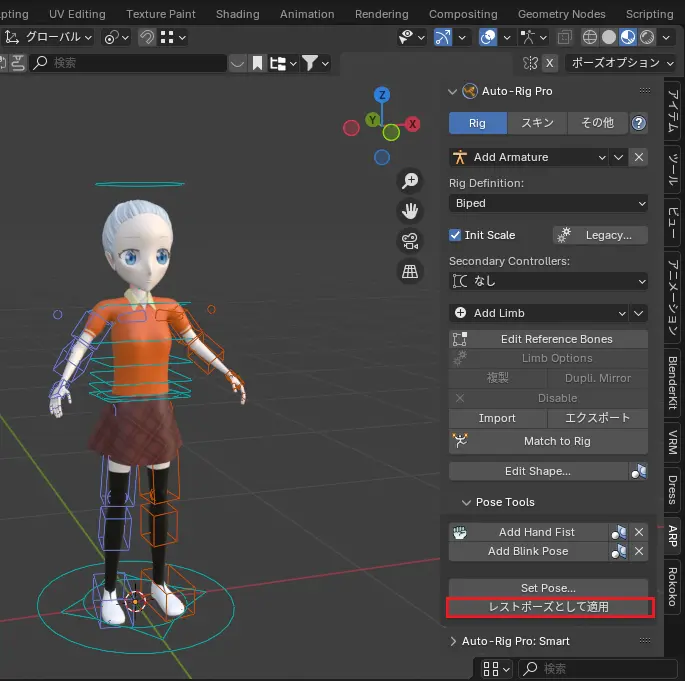Switch to wireframe viewport shading
This screenshot has height=681, width=685.
(x=589, y=38)
